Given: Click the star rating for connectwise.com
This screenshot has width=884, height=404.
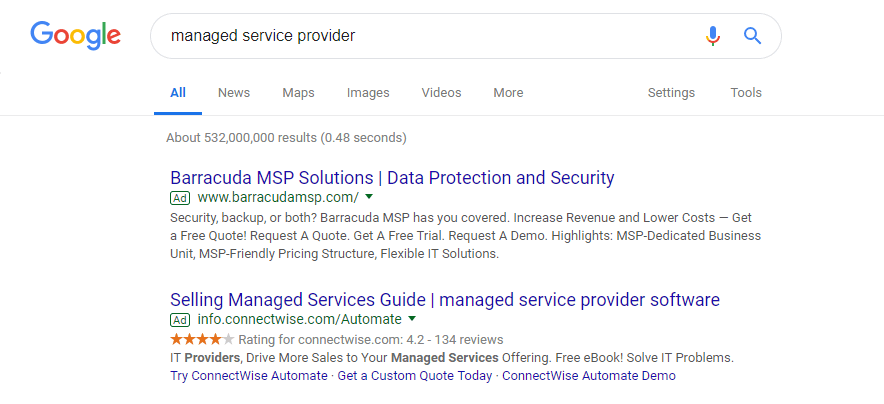Looking at the screenshot, I should pos(202,340).
